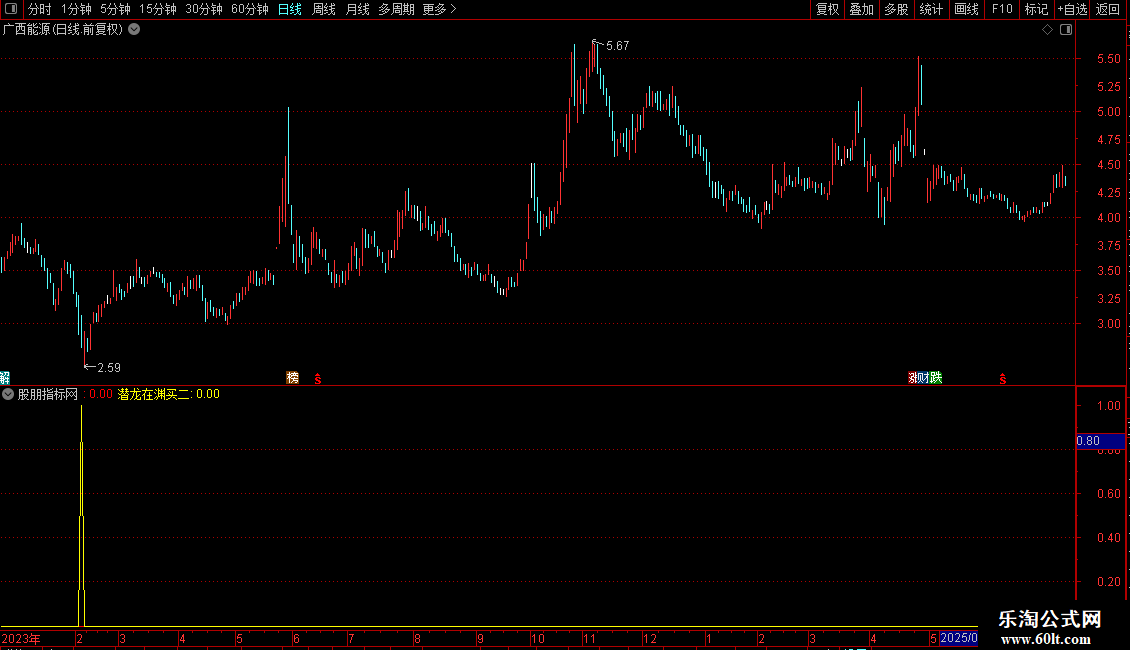Screen dimensions: 1130x650
Task: Click the 5.50 price axis label
Action: click(x=1108, y=59)
